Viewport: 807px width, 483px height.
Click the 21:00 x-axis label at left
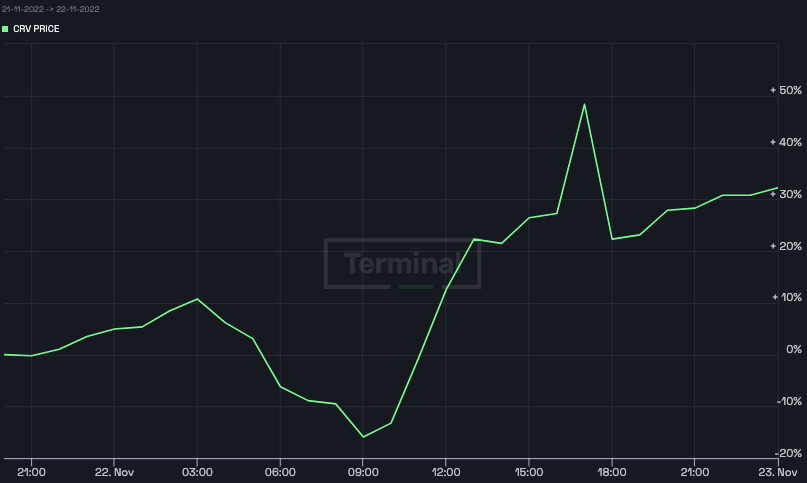(x=31, y=472)
